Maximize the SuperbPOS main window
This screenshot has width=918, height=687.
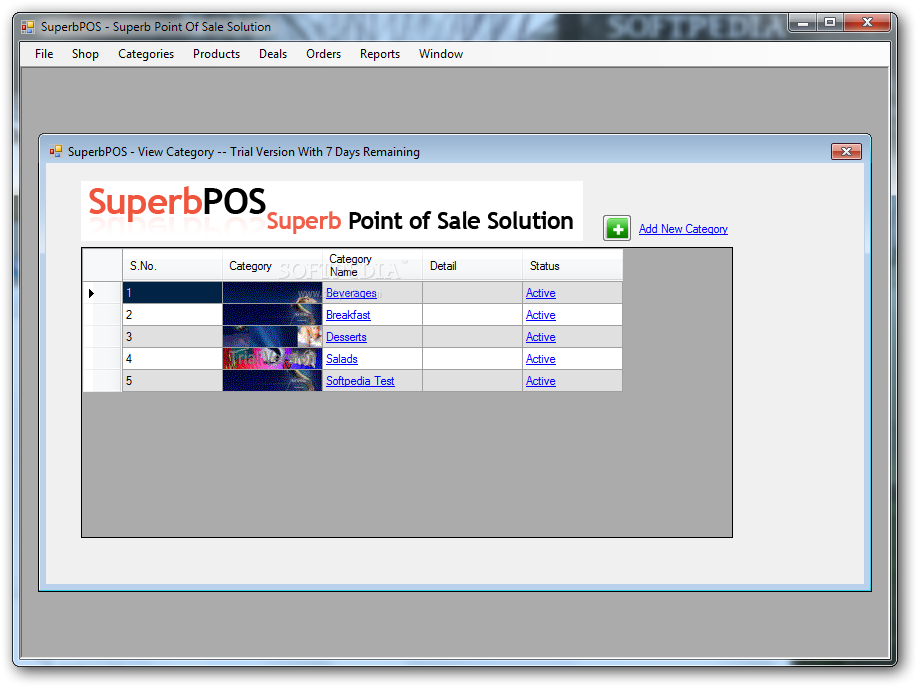pyautogui.click(x=830, y=23)
